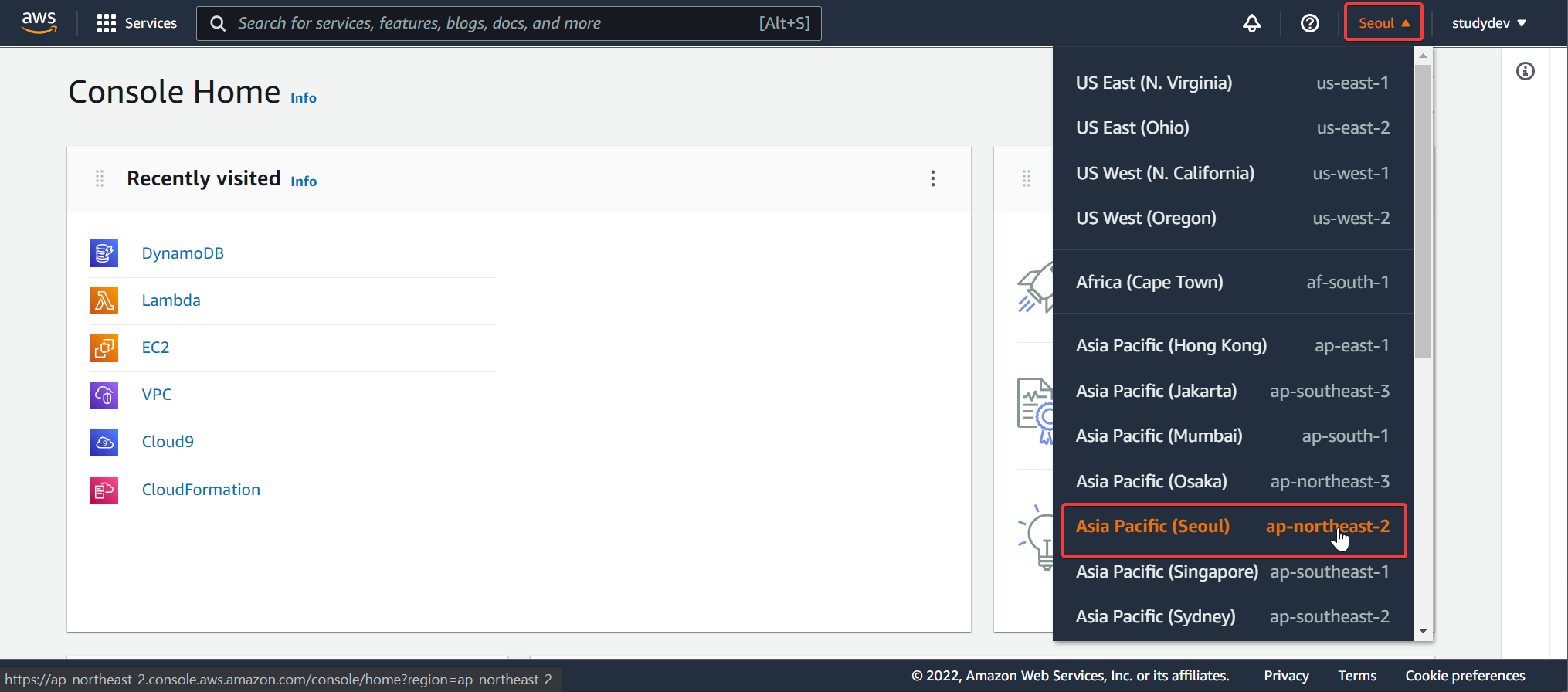
Task: Click Info next to Console Home
Action: tap(304, 98)
